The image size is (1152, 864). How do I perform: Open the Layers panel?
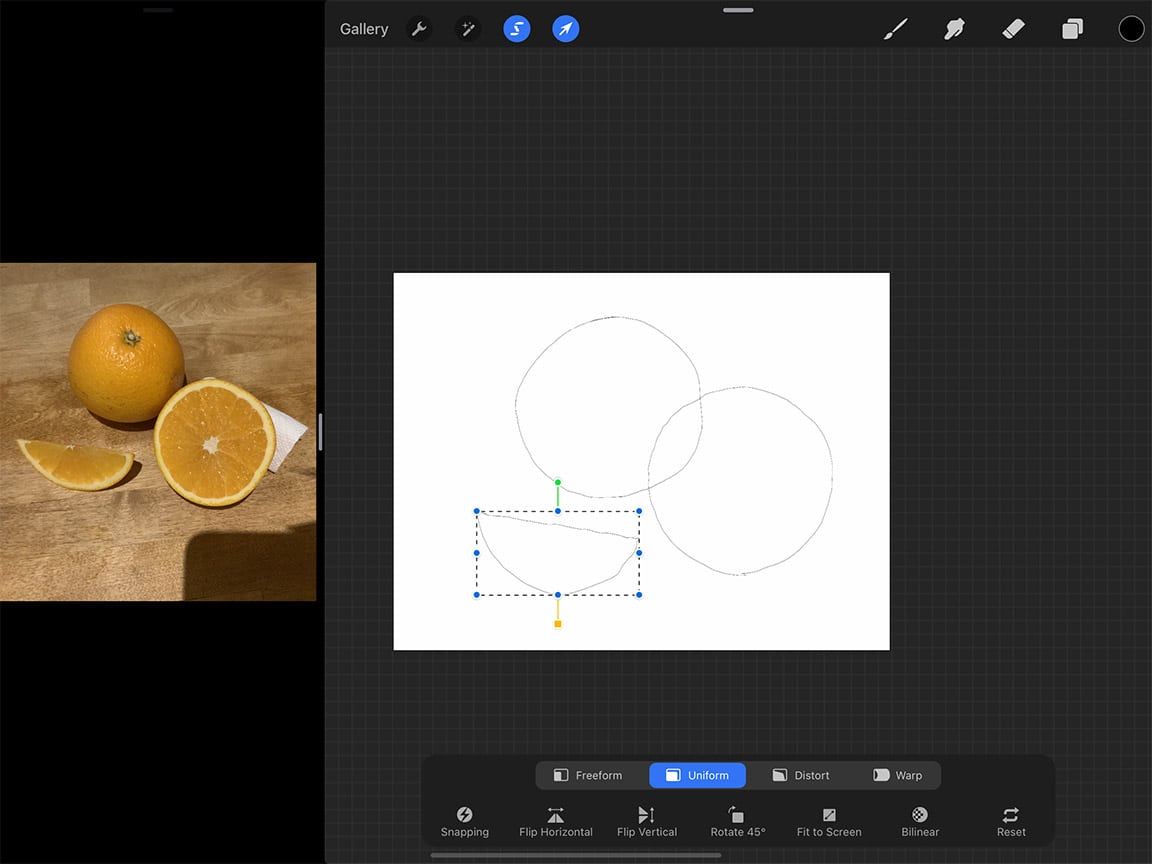(1072, 28)
